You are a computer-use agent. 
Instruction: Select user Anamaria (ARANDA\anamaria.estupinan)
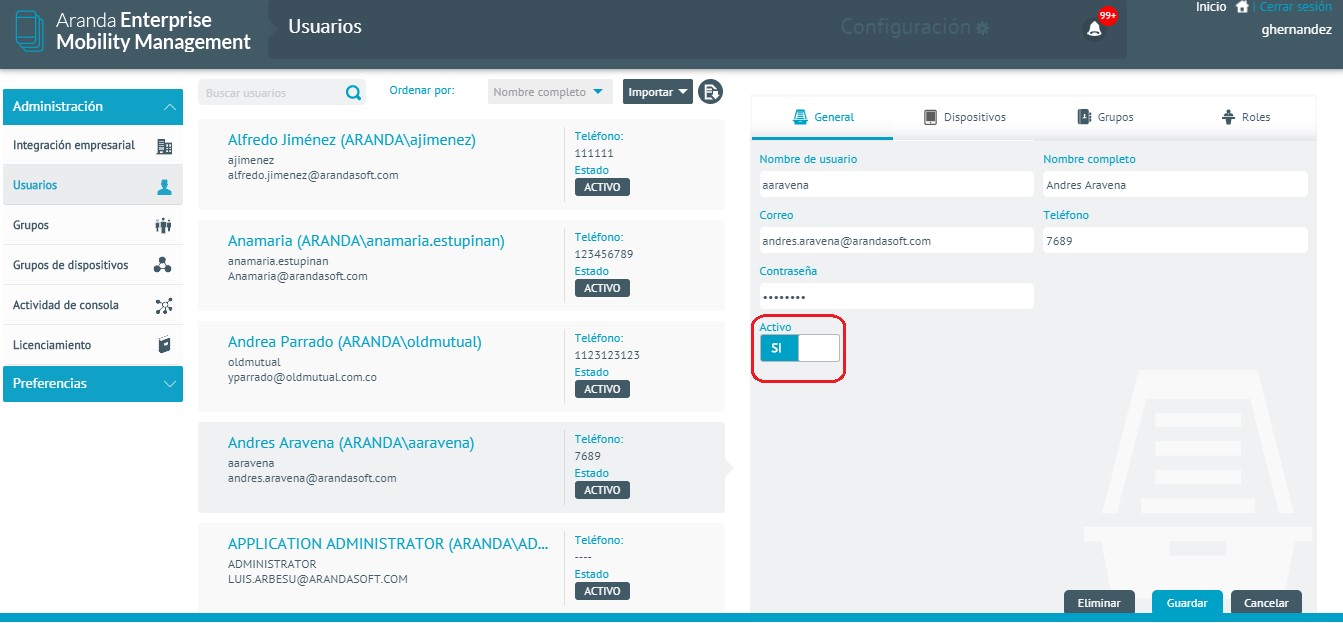461,265
